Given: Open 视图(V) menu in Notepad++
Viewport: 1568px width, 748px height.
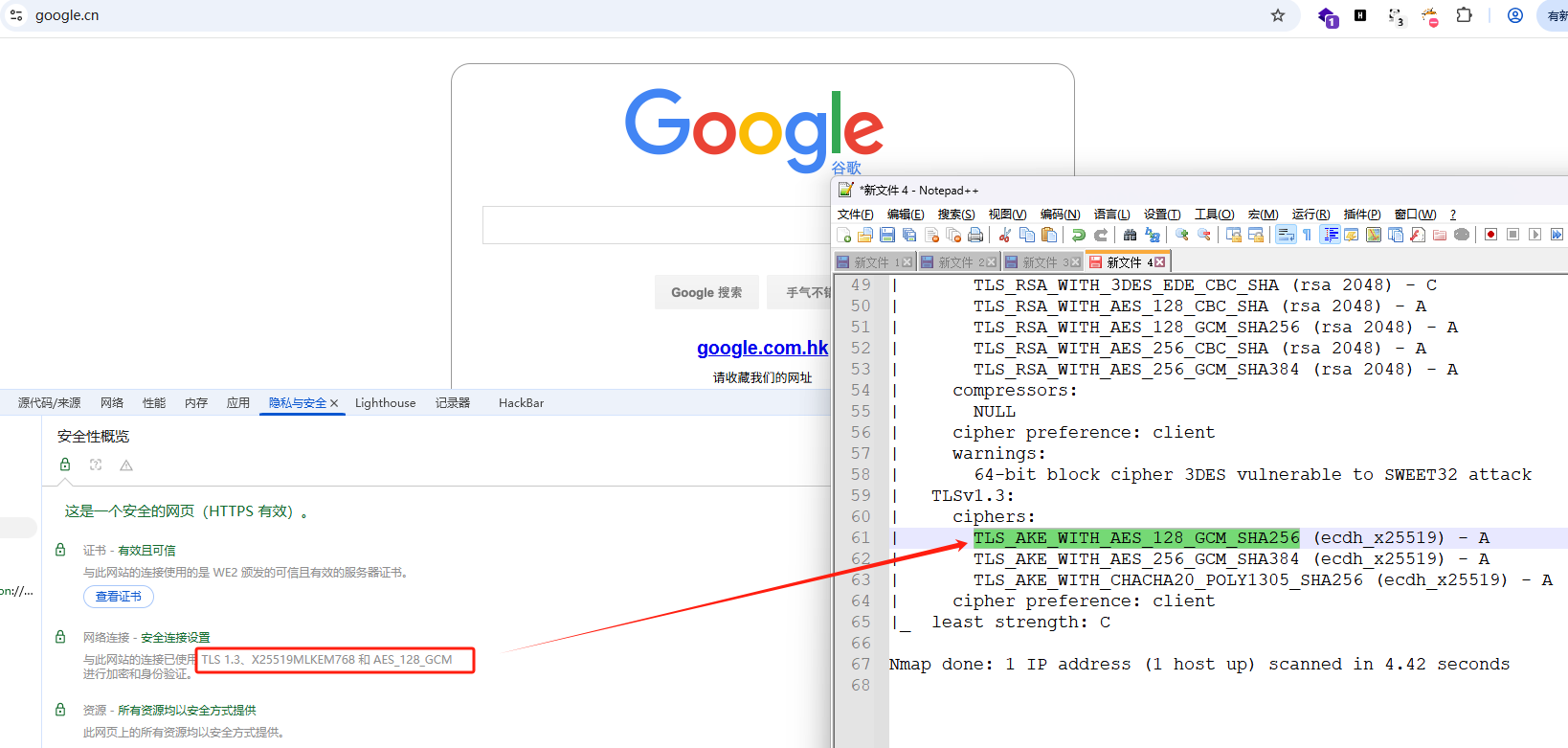Looking at the screenshot, I should [1007, 215].
